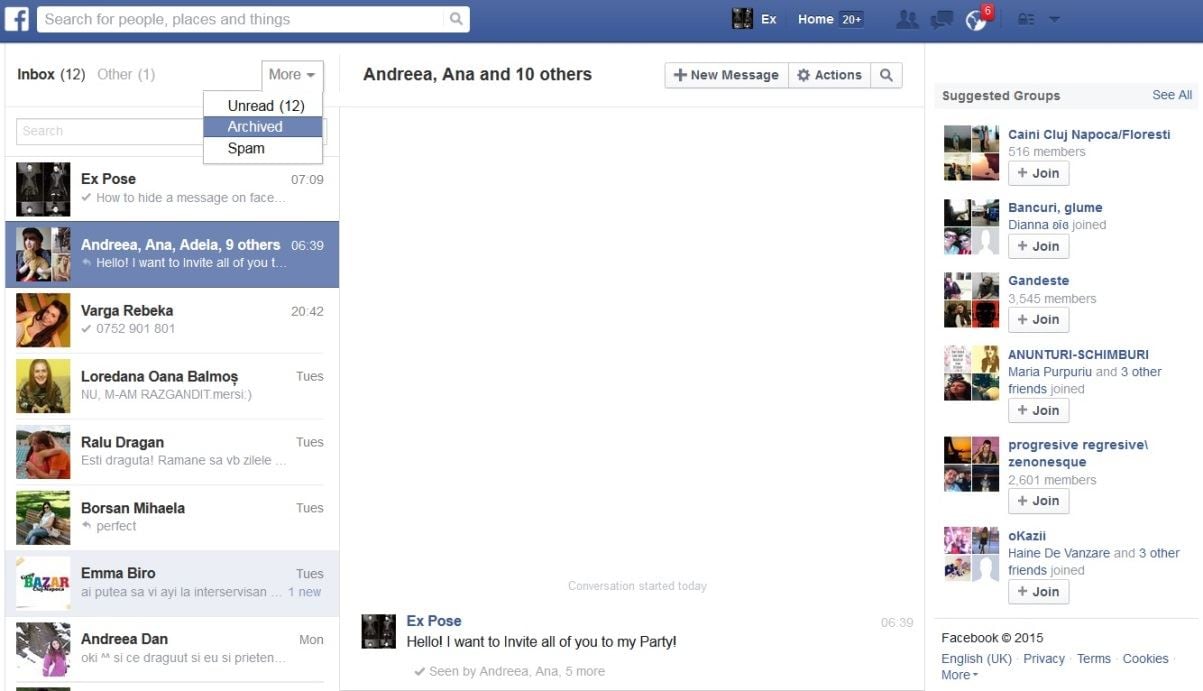Select the Andreea, Ana, Adela, 9 others conversation
This screenshot has height=691, width=1203.
[172, 255]
